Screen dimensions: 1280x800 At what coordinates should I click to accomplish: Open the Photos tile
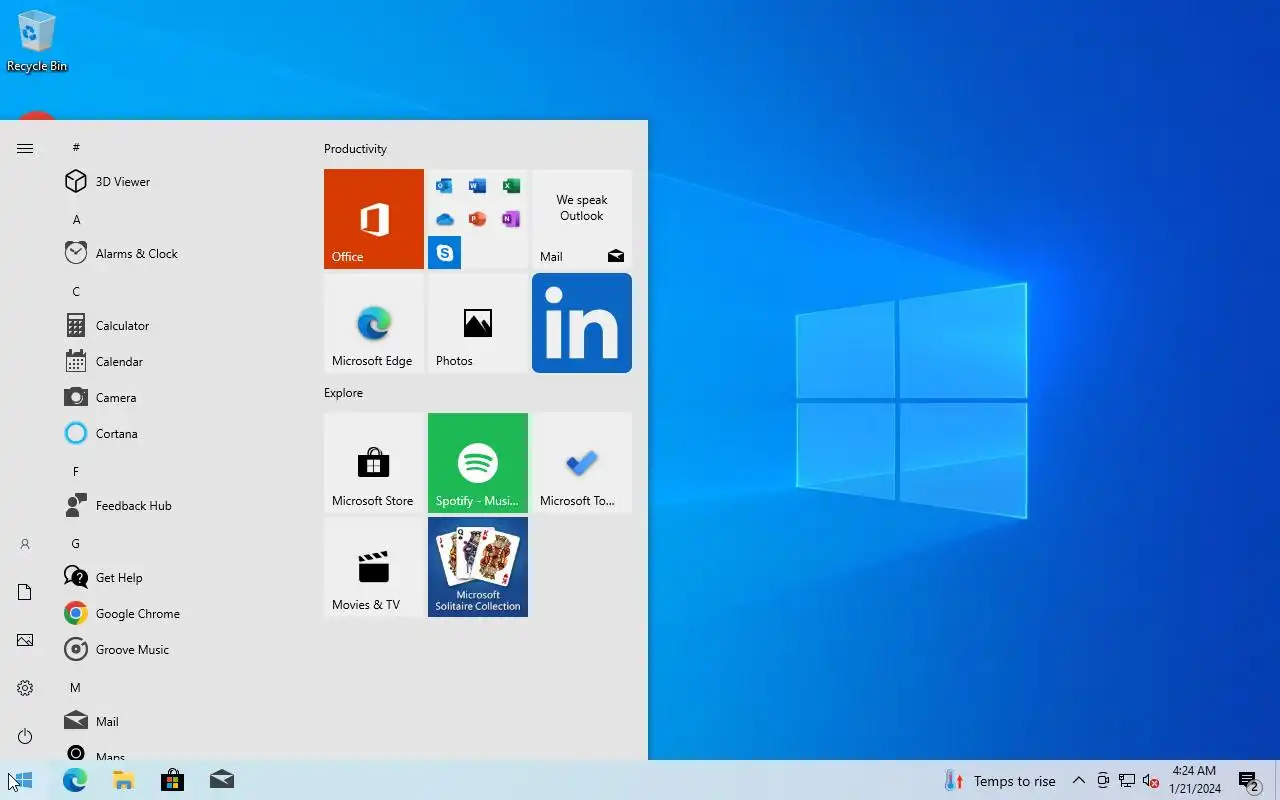[478, 323]
